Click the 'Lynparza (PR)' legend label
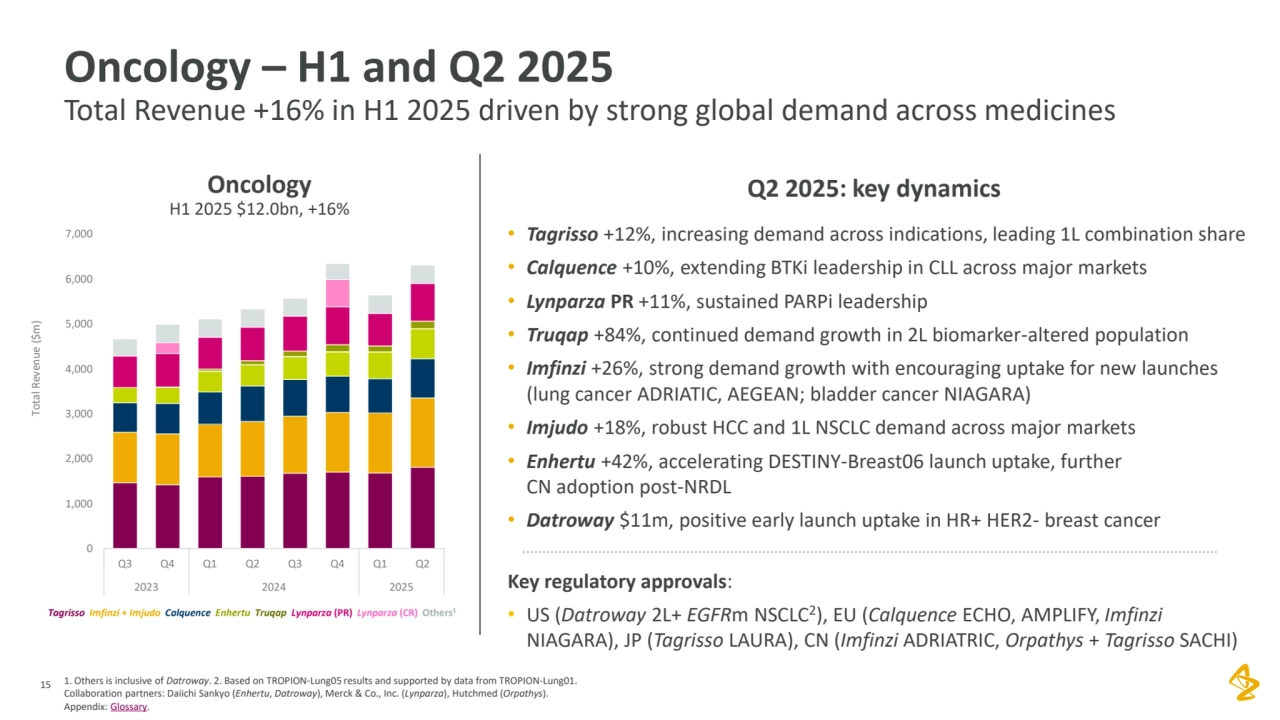 click(322, 613)
